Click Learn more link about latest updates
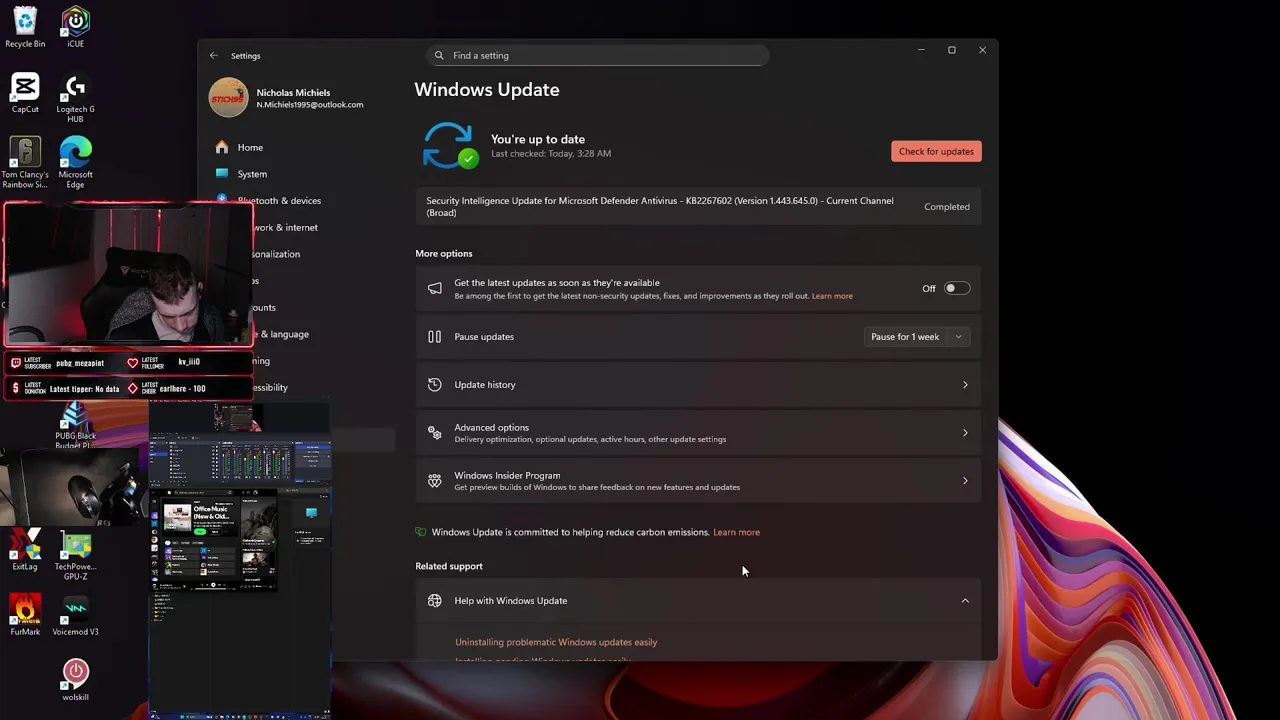The height and width of the screenshot is (720, 1280). (x=832, y=296)
